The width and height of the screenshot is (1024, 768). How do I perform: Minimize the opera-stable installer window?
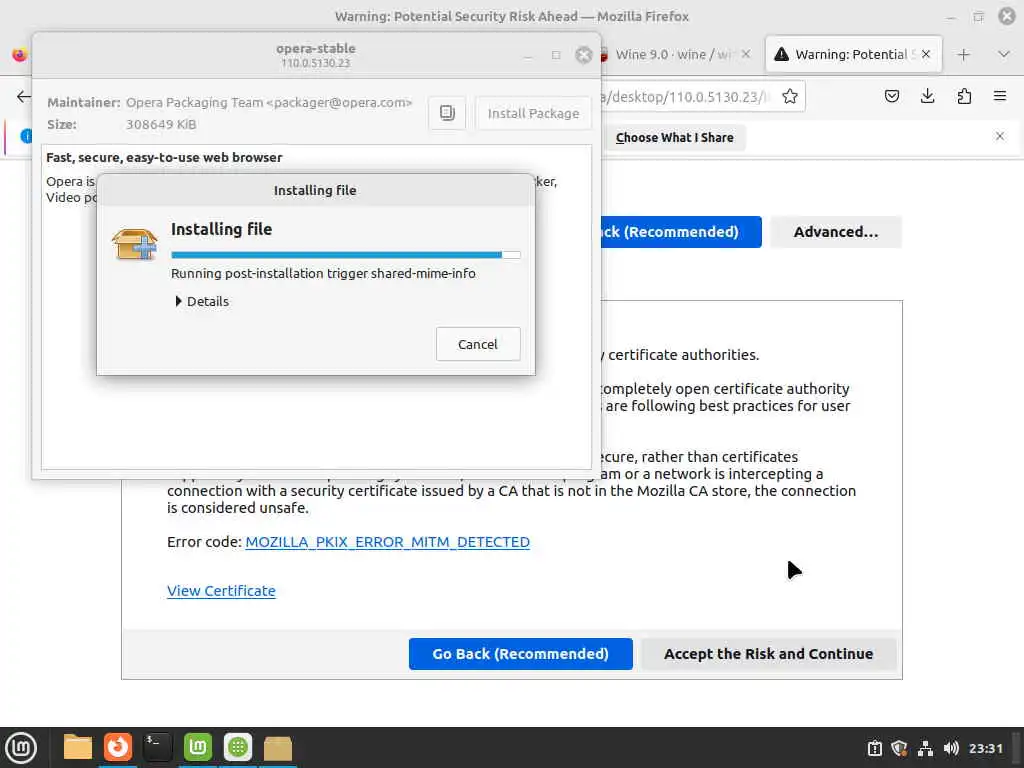[x=528, y=56]
